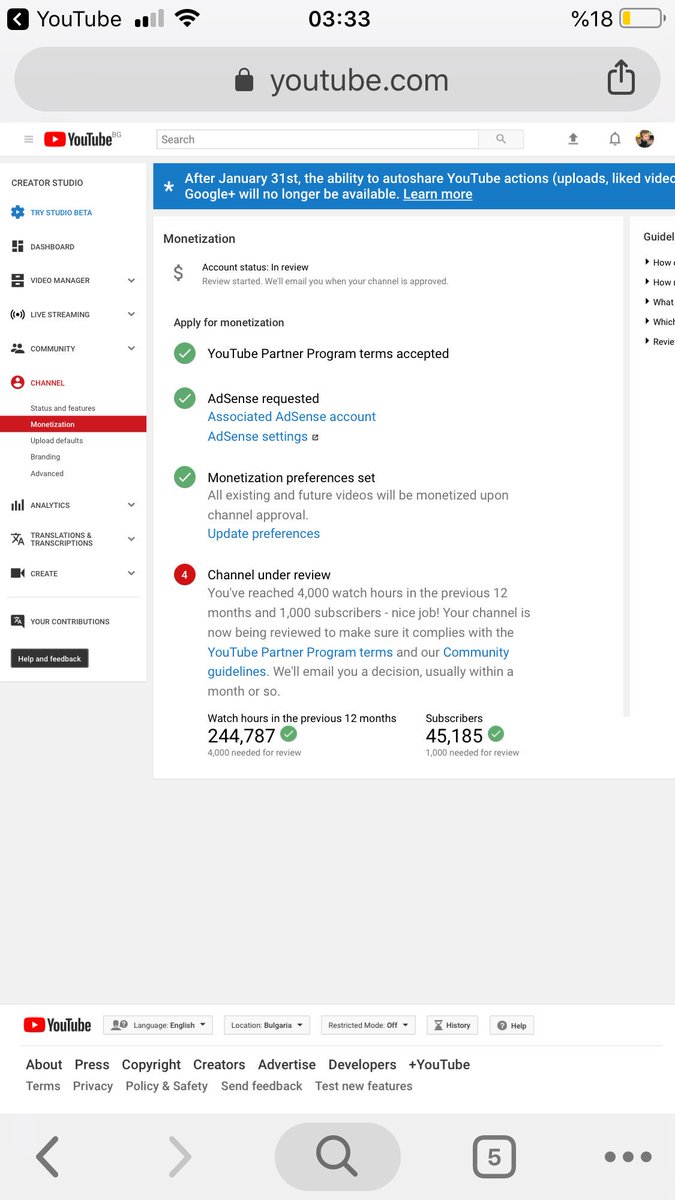The image size is (675, 1200).
Task: Open YouTube Partner Program terms link
Action: click(300, 652)
